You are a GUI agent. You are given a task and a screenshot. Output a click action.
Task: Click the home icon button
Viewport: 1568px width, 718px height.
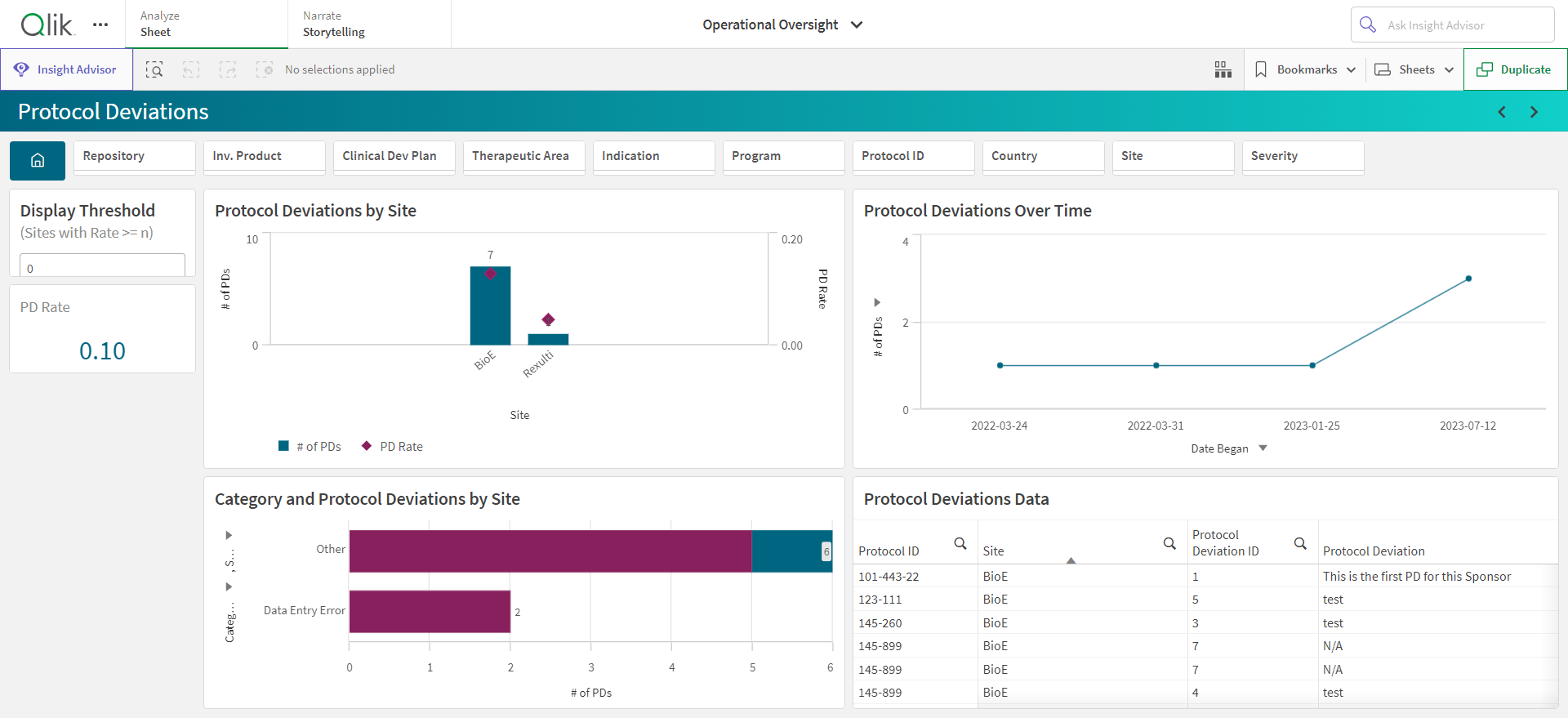click(x=38, y=161)
